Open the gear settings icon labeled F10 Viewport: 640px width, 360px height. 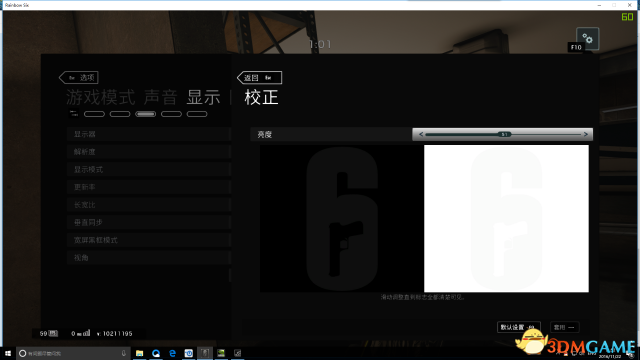[587, 38]
